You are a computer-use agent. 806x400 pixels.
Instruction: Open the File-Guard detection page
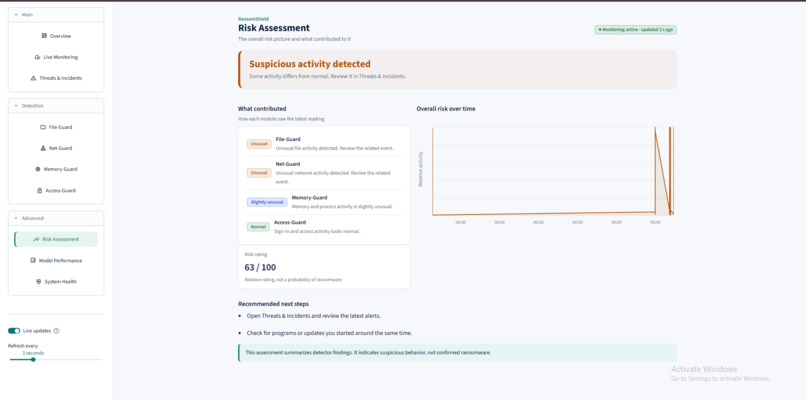56,127
